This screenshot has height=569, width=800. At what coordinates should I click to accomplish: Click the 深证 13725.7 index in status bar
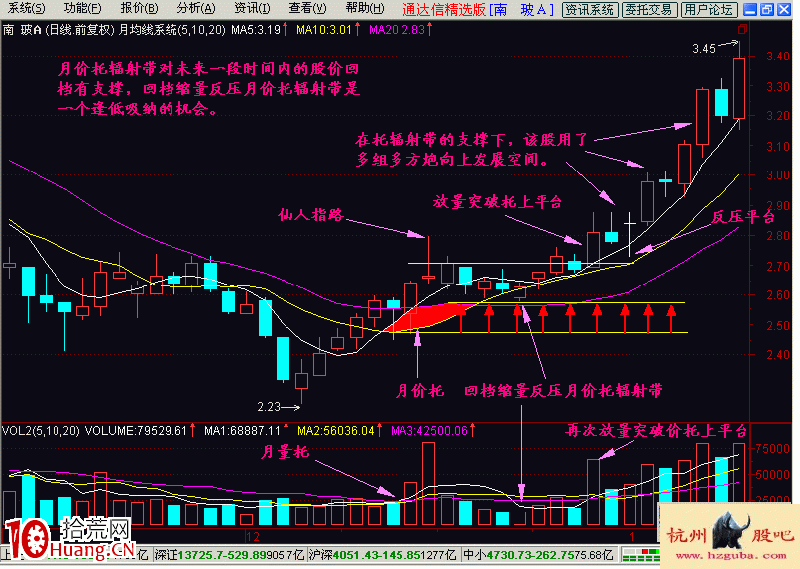(x=229, y=555)
